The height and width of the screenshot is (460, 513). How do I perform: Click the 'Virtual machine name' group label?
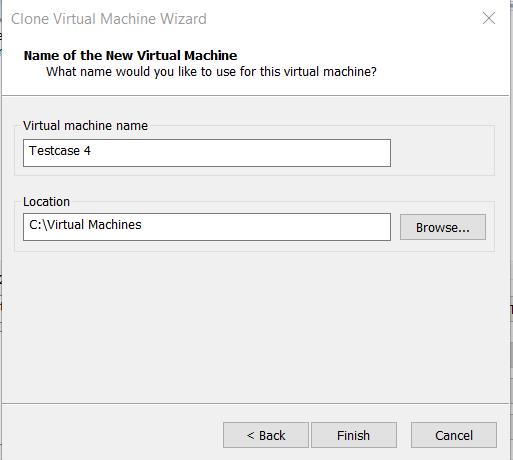coord(85,126)
